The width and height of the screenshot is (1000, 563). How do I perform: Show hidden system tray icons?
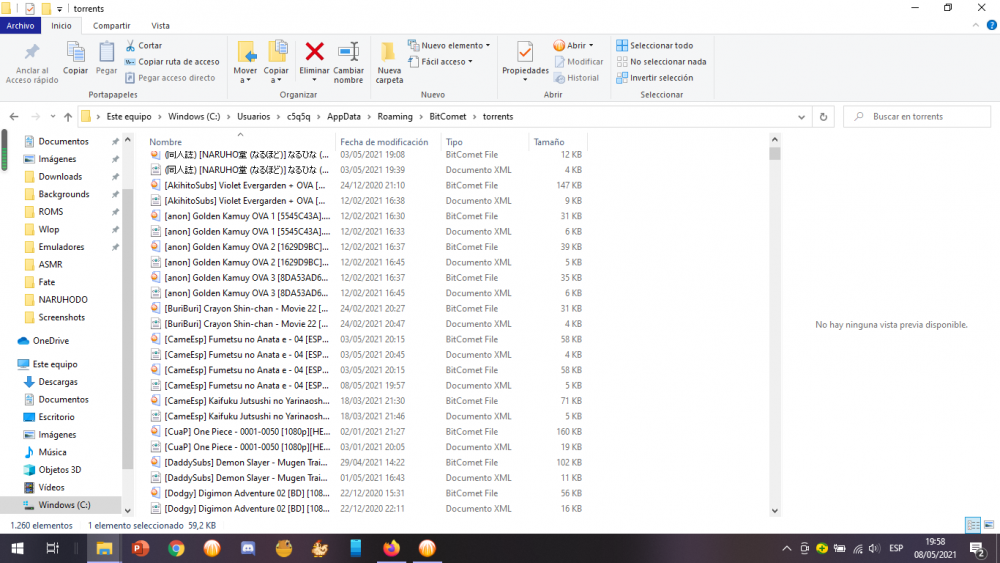[786, 548]
